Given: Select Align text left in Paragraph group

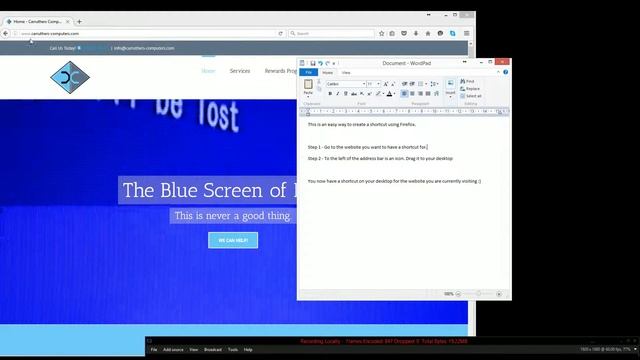Looking at the screenshot, I should pos(404,94).
